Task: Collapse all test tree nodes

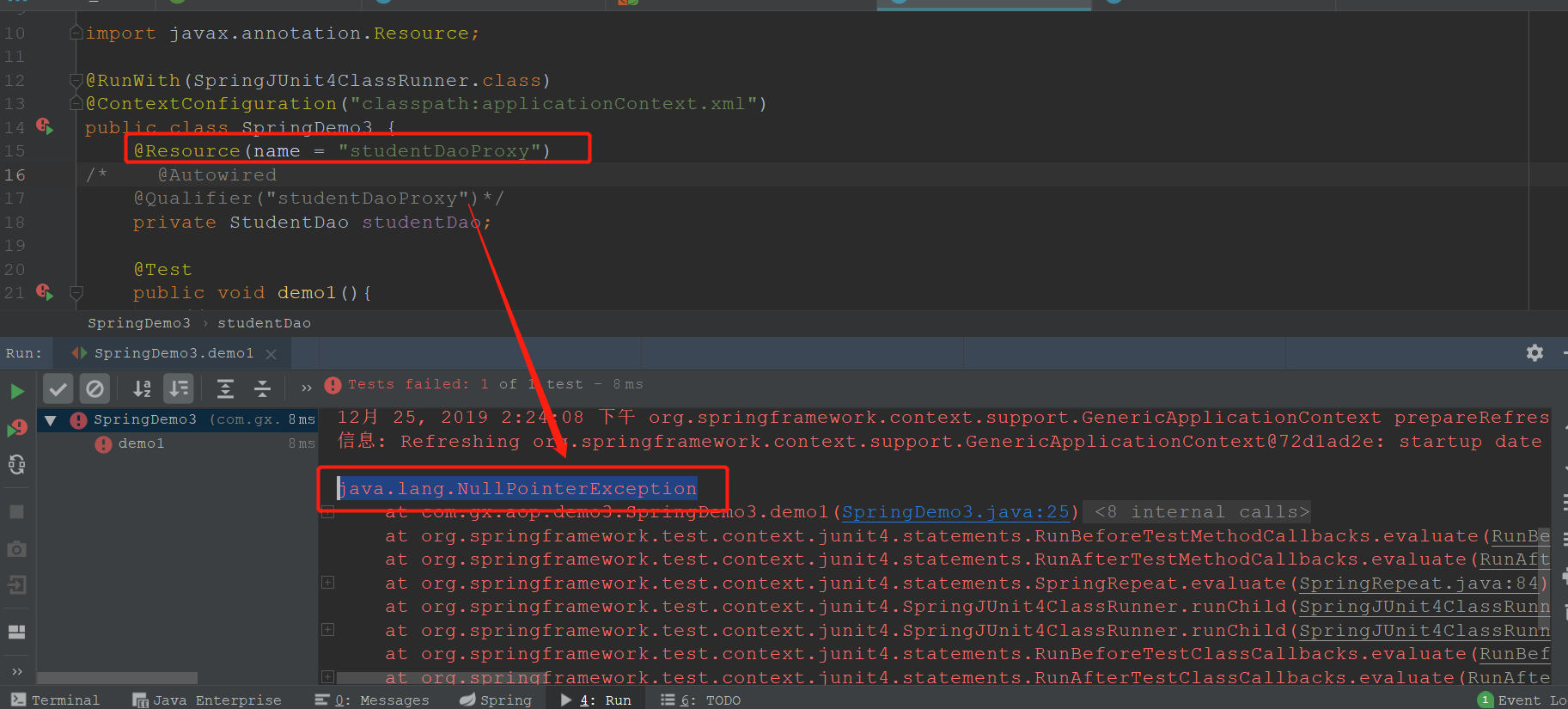Action: click(x=262, y=388)
